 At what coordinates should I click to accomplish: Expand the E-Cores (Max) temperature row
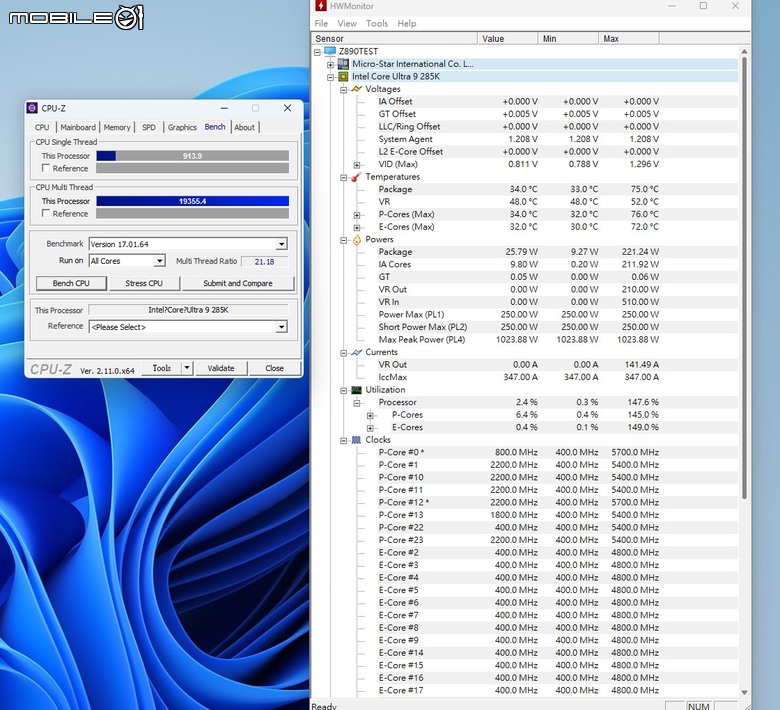click(x=357, y=227)
